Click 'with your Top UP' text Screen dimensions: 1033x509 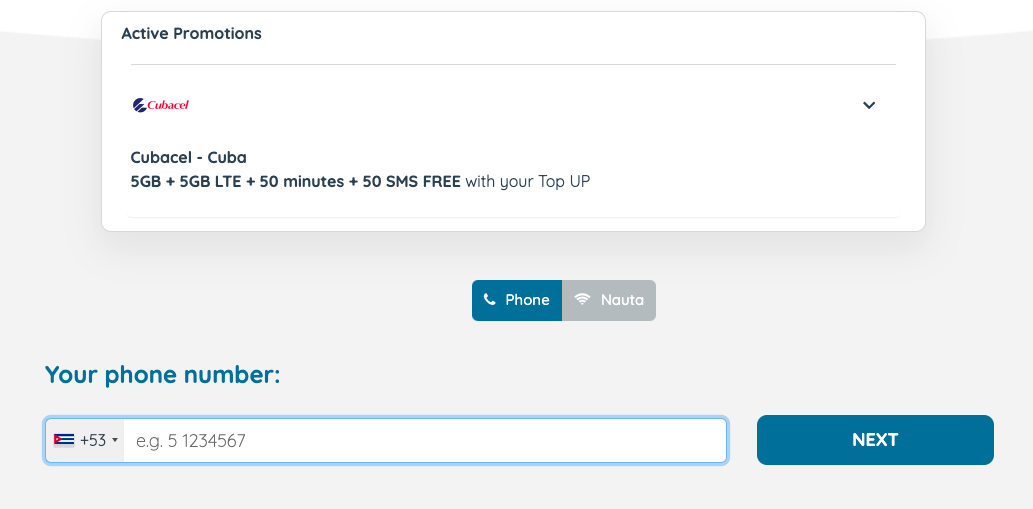528,182
